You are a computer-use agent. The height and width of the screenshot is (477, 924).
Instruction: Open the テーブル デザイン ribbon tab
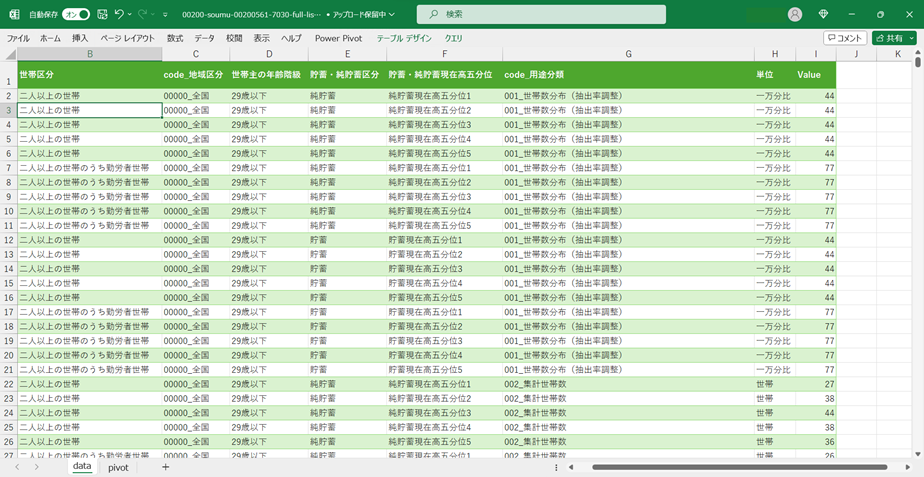pos(404,38)
